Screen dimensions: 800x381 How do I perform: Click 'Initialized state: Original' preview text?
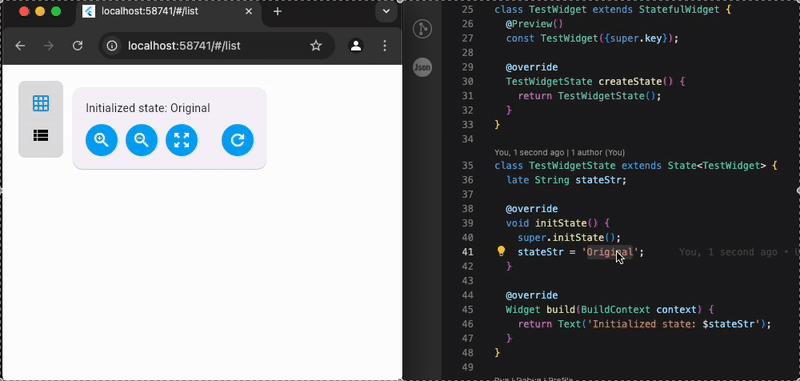pos(148,108)
